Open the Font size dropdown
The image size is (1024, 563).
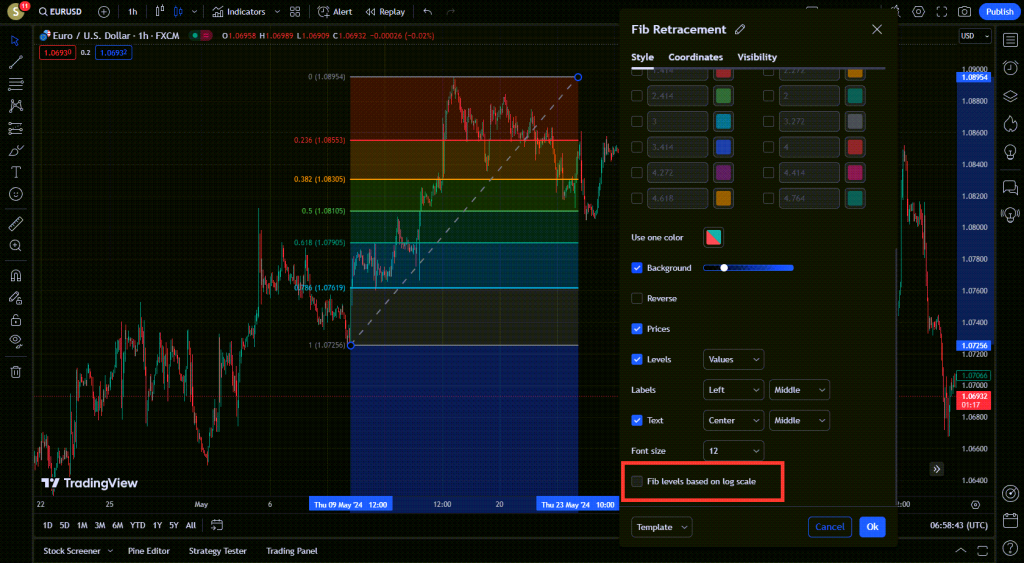point(733,451)
